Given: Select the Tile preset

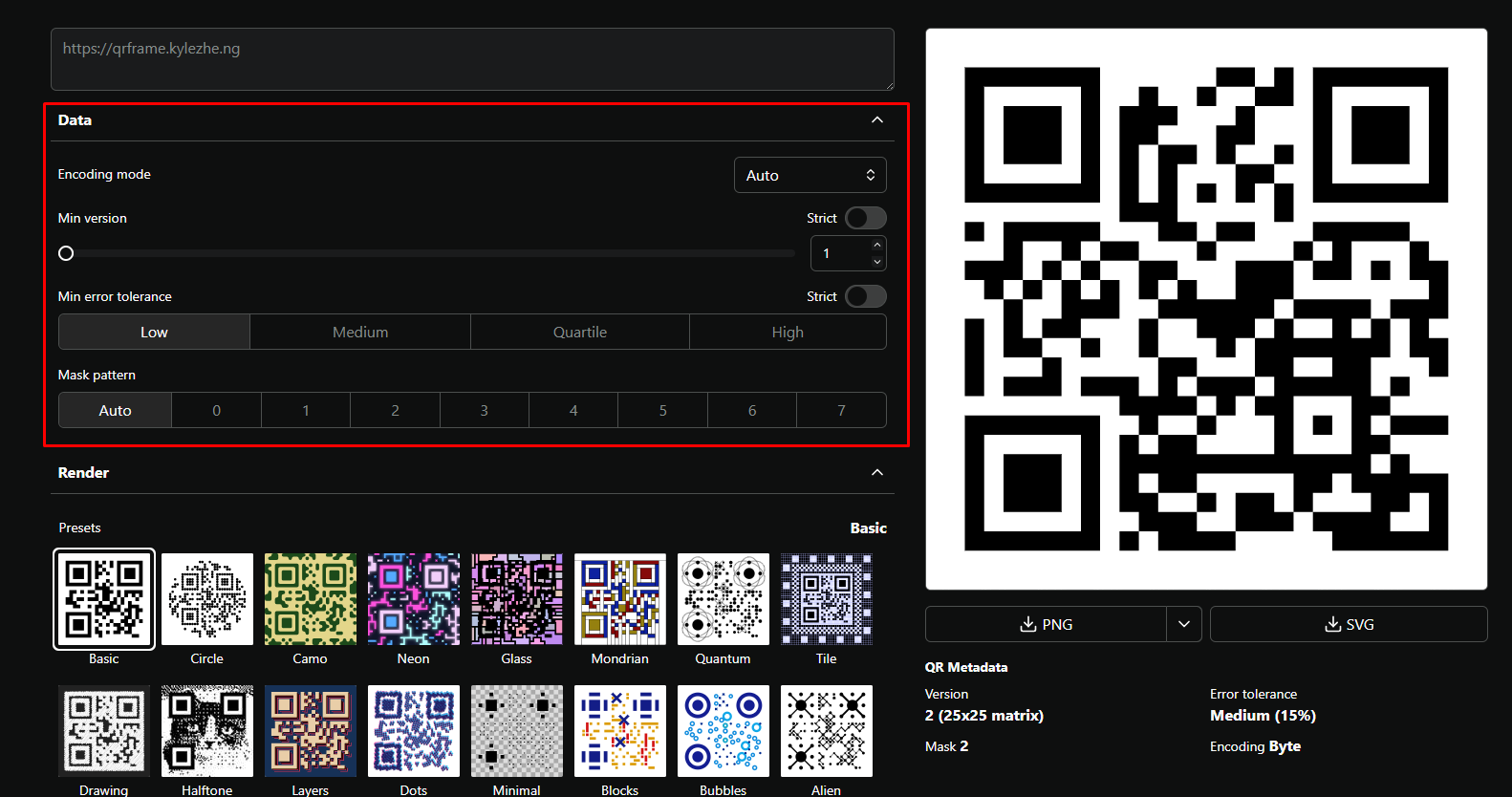Looking at the screenshot, I should pos(827,599).
